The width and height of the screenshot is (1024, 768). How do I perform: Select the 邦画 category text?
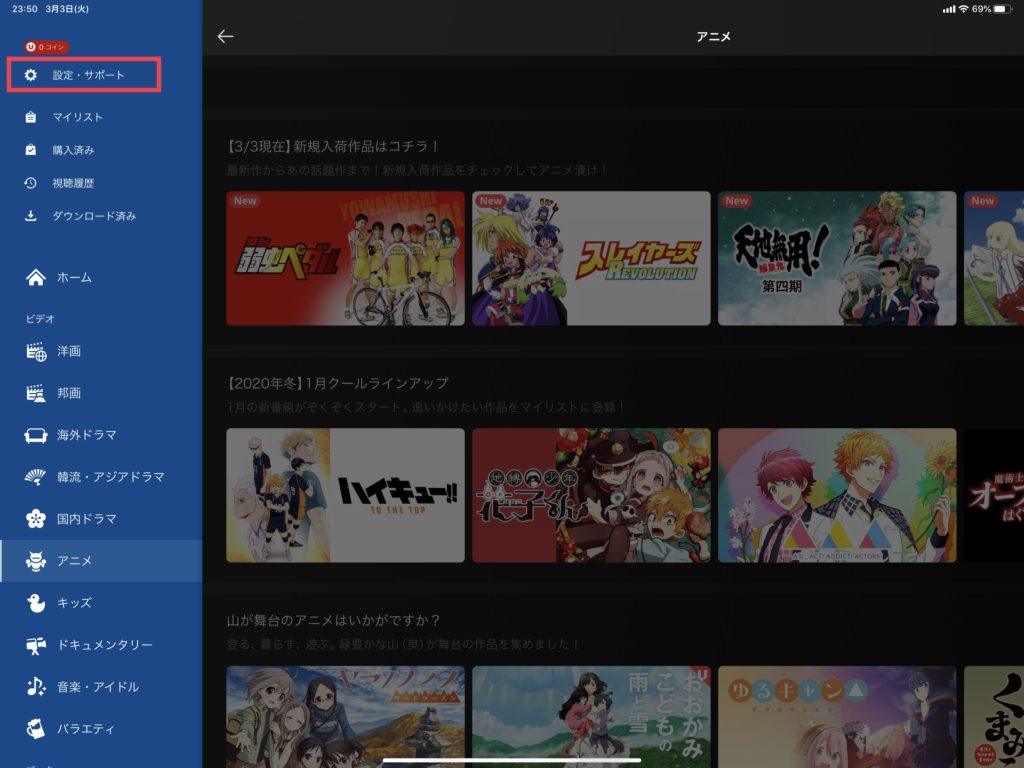click(69, 393)
